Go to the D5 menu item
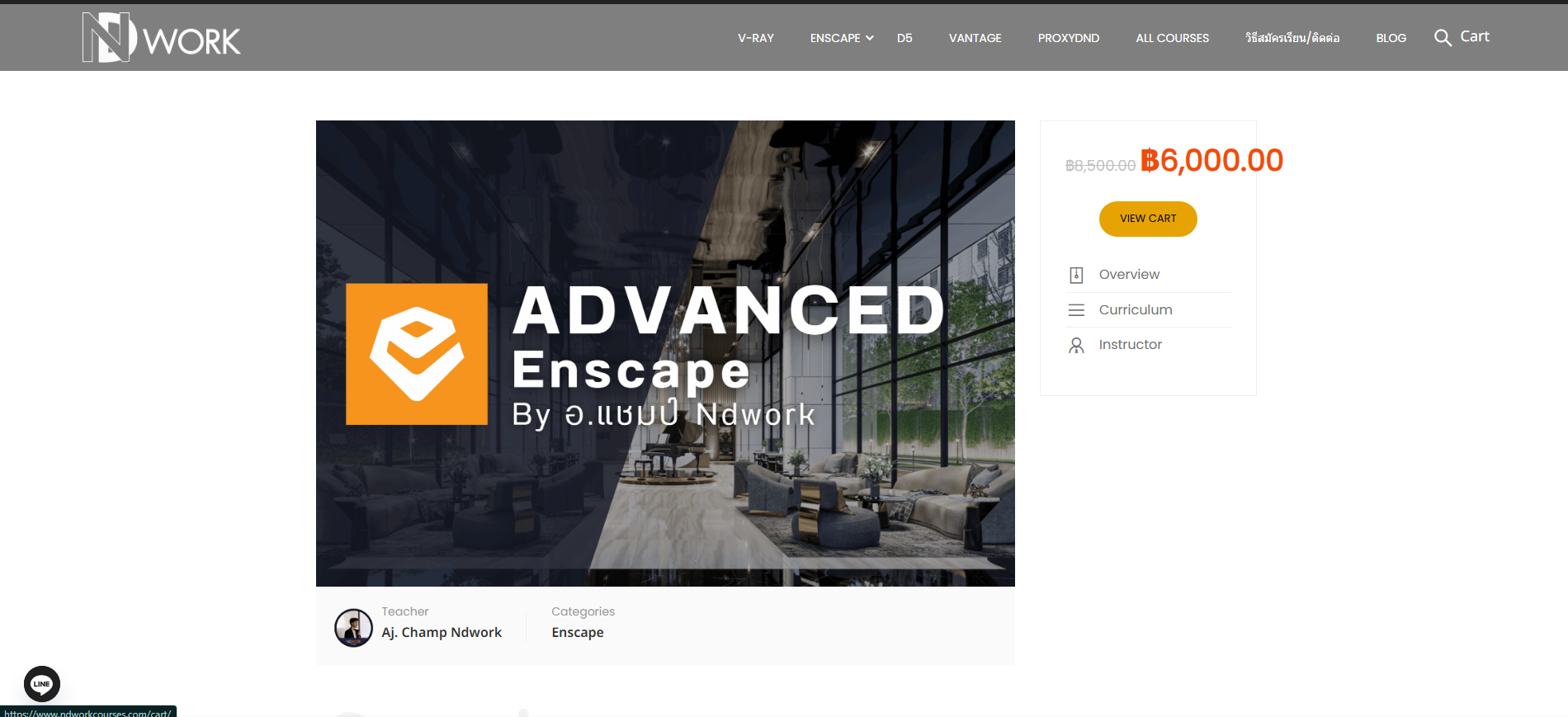Screen dimensions: 1568x717 click(x=904, y=38)
